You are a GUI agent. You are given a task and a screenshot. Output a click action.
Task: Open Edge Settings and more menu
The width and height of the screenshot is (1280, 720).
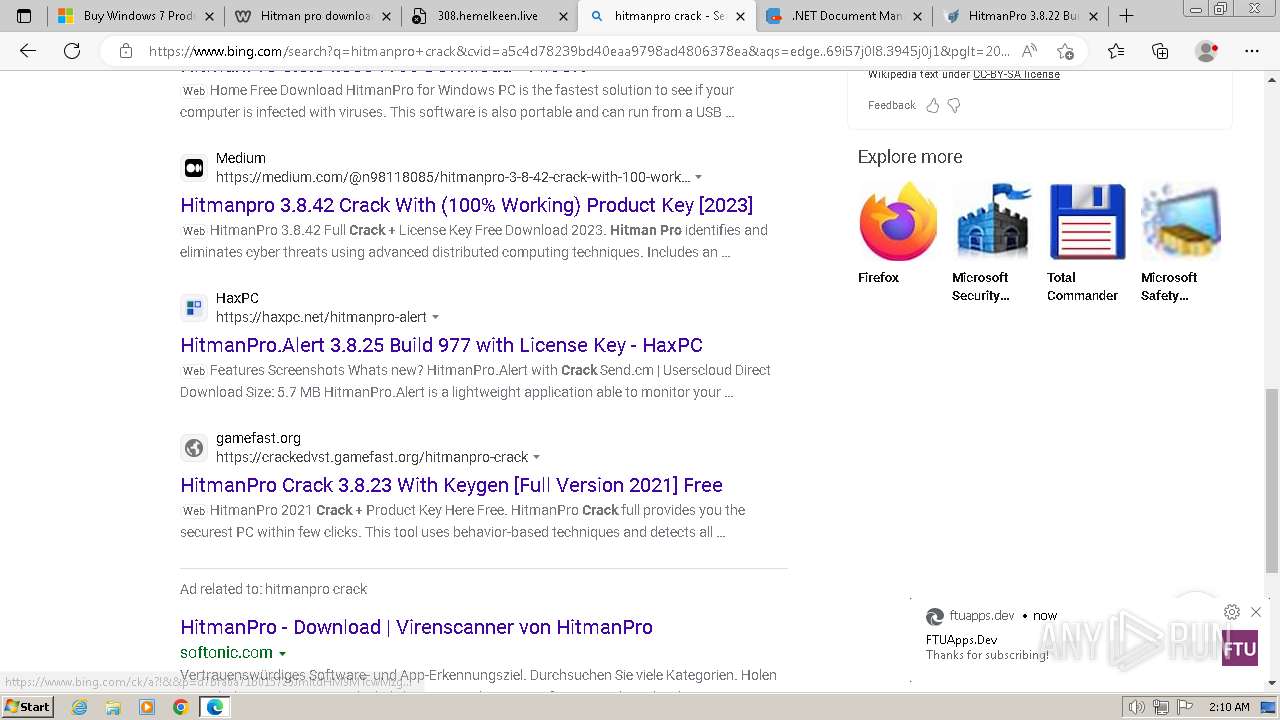click(1251, 51)
